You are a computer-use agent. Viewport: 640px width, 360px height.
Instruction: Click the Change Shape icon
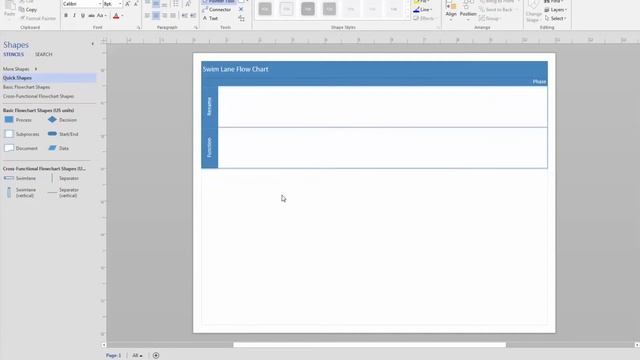[x=533, y=11]
